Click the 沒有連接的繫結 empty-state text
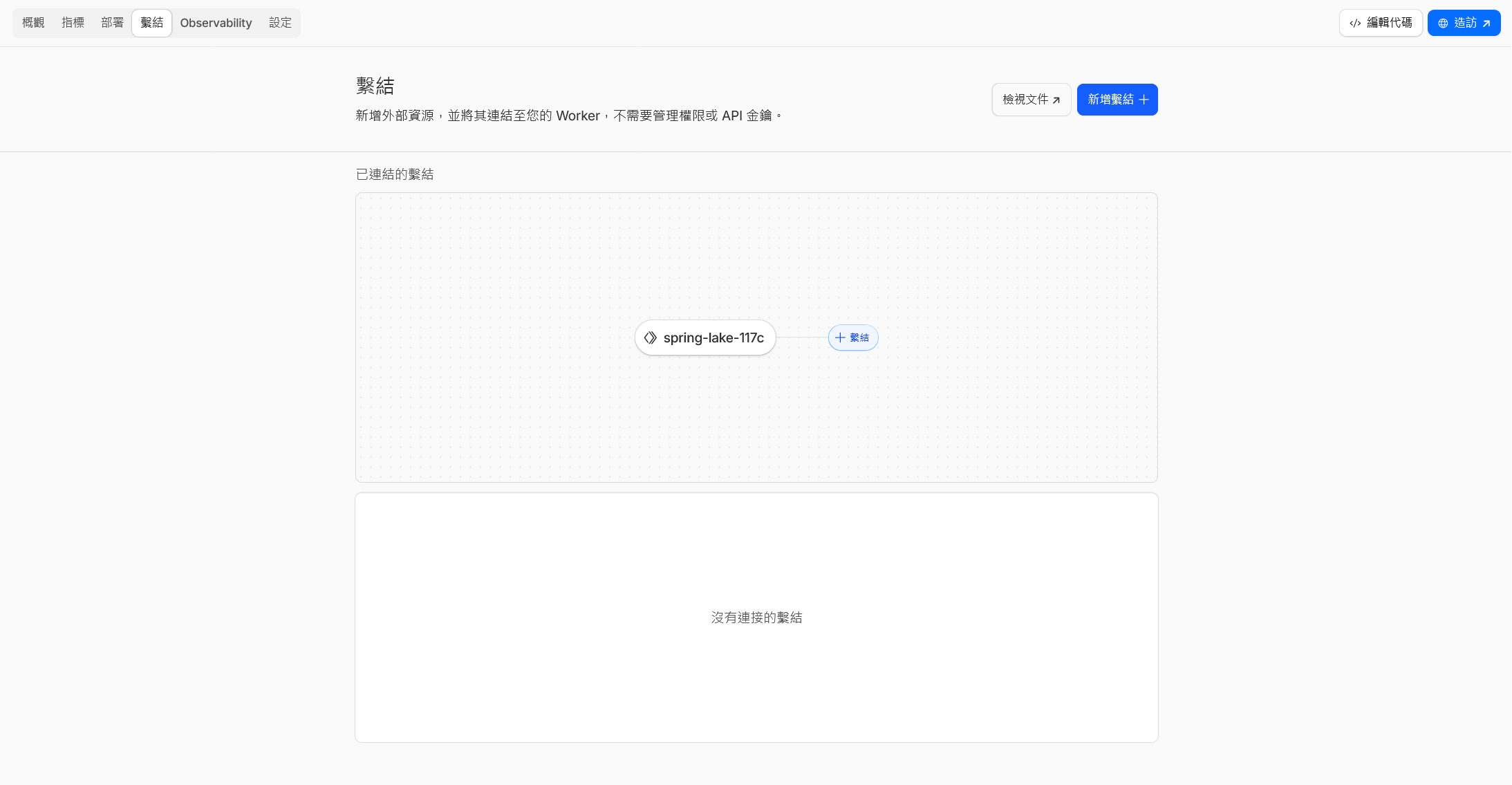 (756, 618)
